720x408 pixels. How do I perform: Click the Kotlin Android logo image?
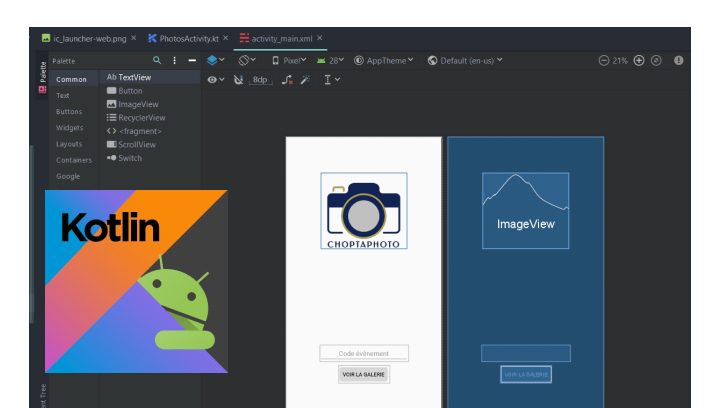pyautogui.click(x=136, y=281)
